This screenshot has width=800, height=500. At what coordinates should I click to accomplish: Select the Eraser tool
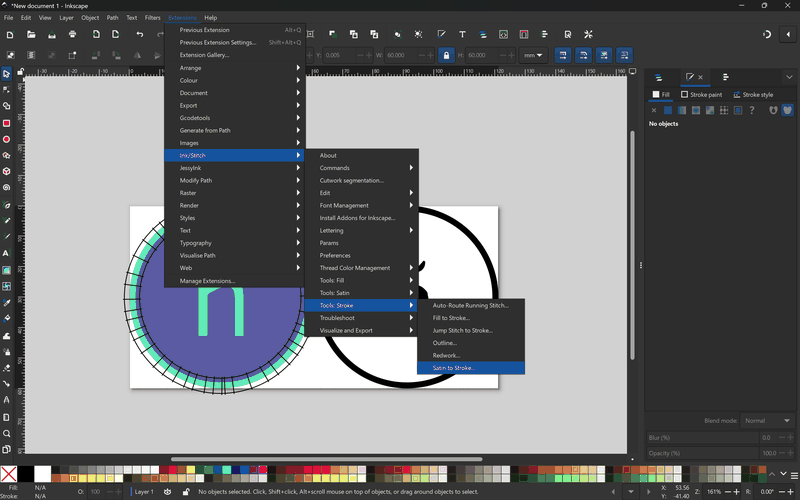6,368
